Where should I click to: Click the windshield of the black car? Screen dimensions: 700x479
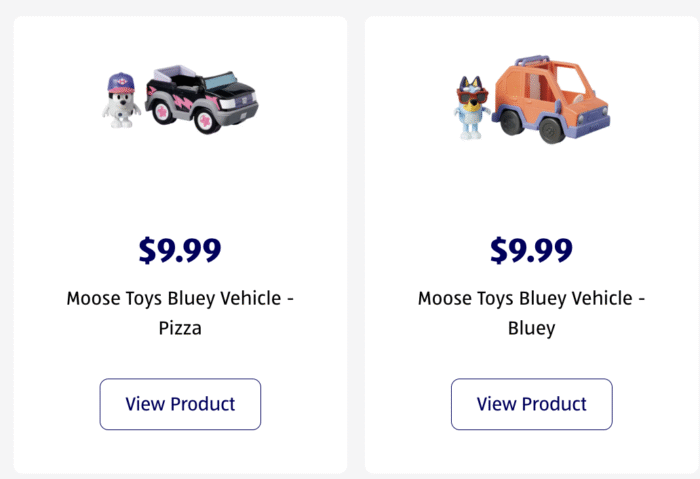222,82
